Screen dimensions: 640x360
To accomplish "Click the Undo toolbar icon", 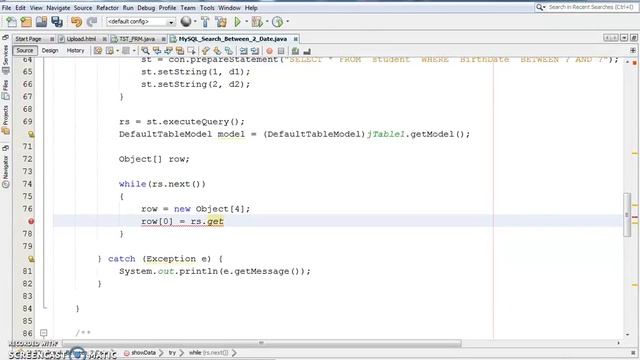I will [x=76, y=22].
